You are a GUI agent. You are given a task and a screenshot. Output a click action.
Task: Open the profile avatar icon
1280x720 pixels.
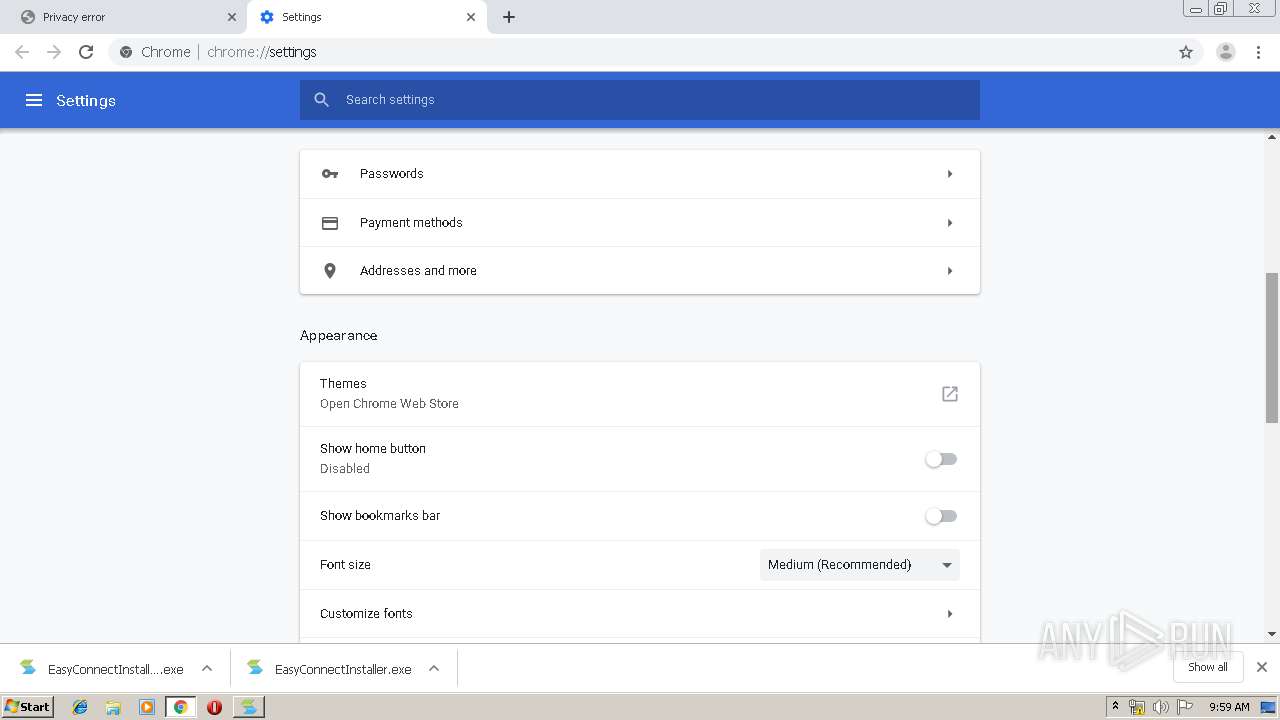[1226, 52]
